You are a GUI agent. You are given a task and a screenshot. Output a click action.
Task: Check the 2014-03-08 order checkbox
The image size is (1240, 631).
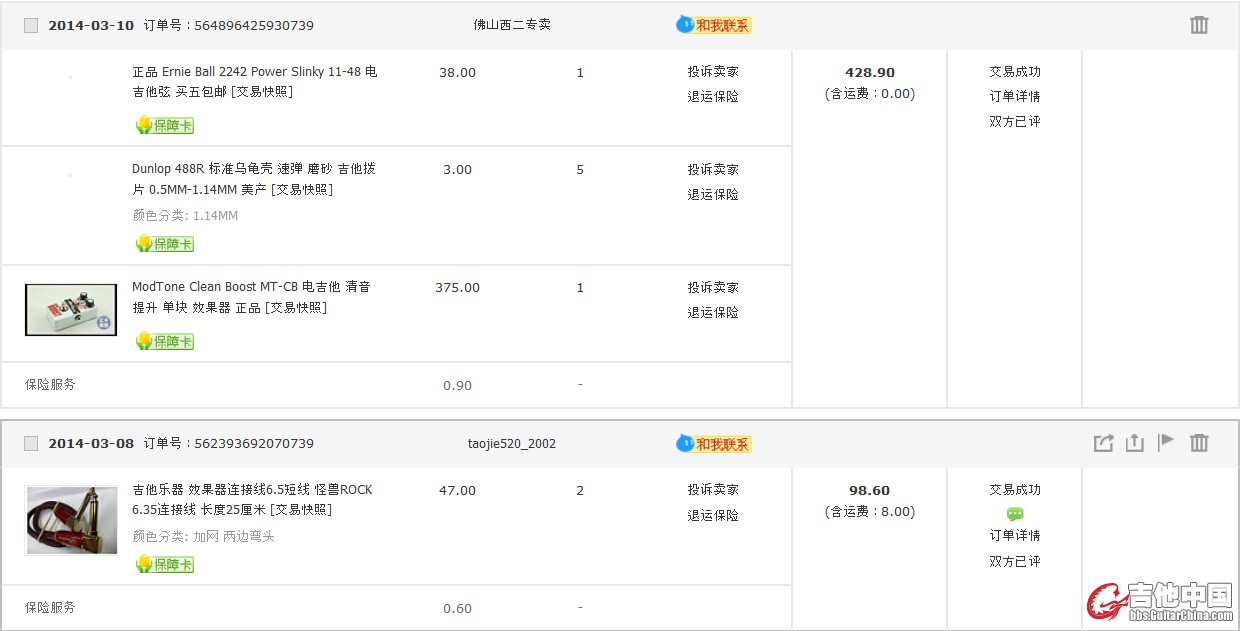click(31, 443)
